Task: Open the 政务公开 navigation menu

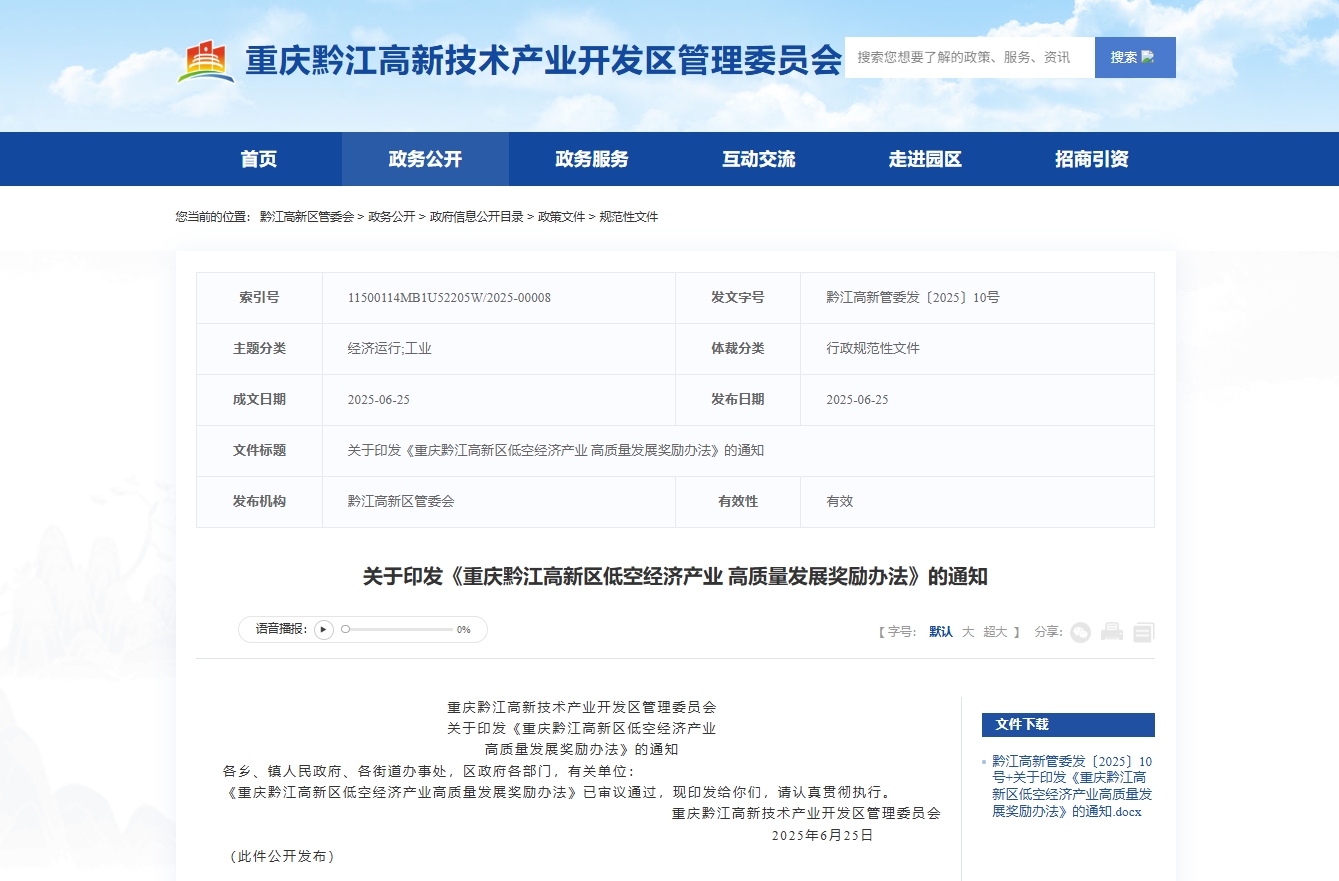Action: pyautogui.click(x=425, y=159)
